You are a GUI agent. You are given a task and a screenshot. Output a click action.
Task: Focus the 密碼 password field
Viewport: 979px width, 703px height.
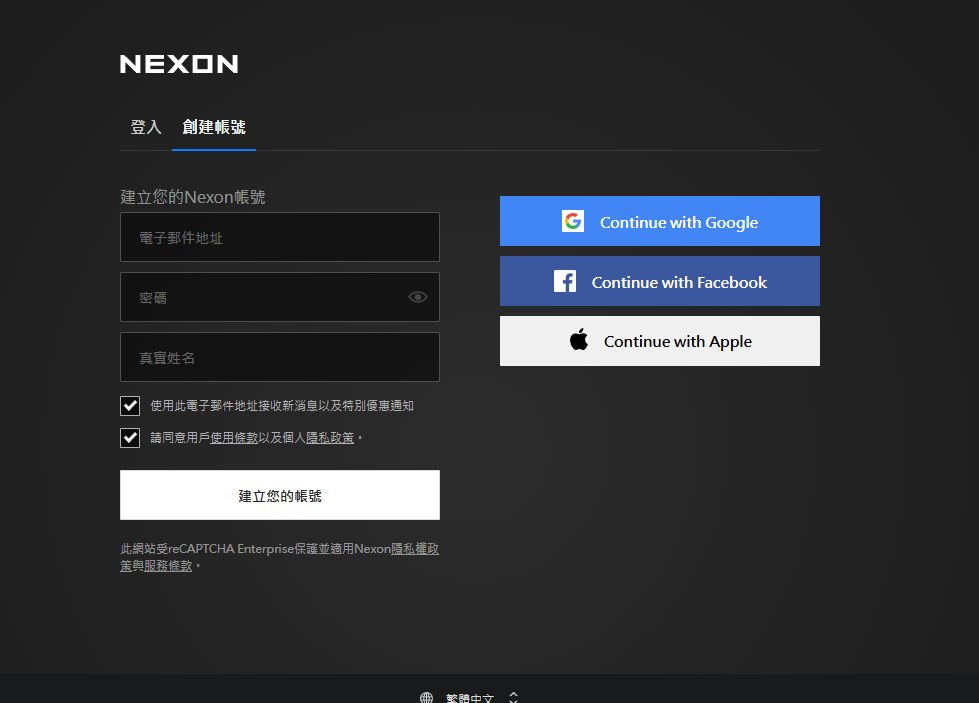tap(280, 297)
